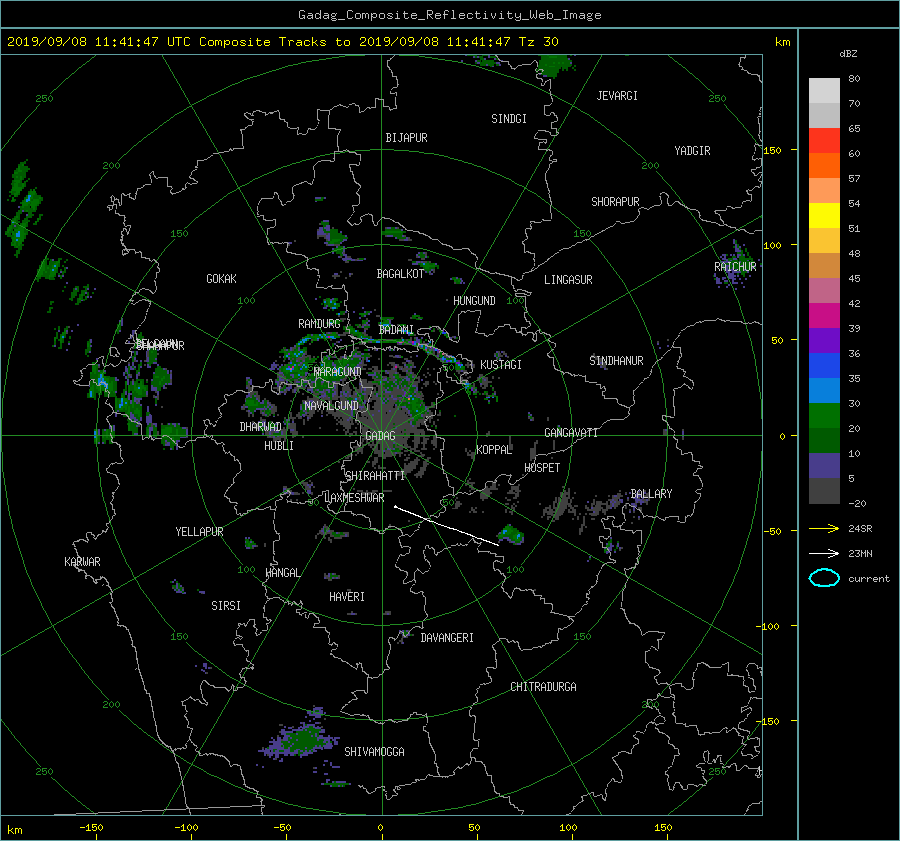Click the white storm track line
Viewport: 900px width, 841px height.
(x=446, y=525)
